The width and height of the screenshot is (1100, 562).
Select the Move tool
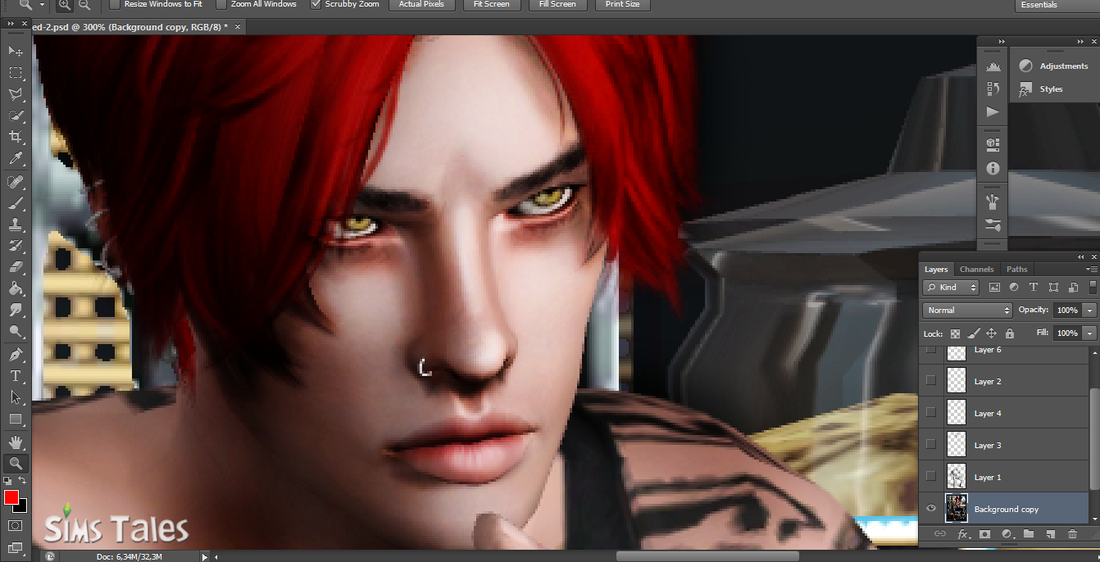pos(15,51)
